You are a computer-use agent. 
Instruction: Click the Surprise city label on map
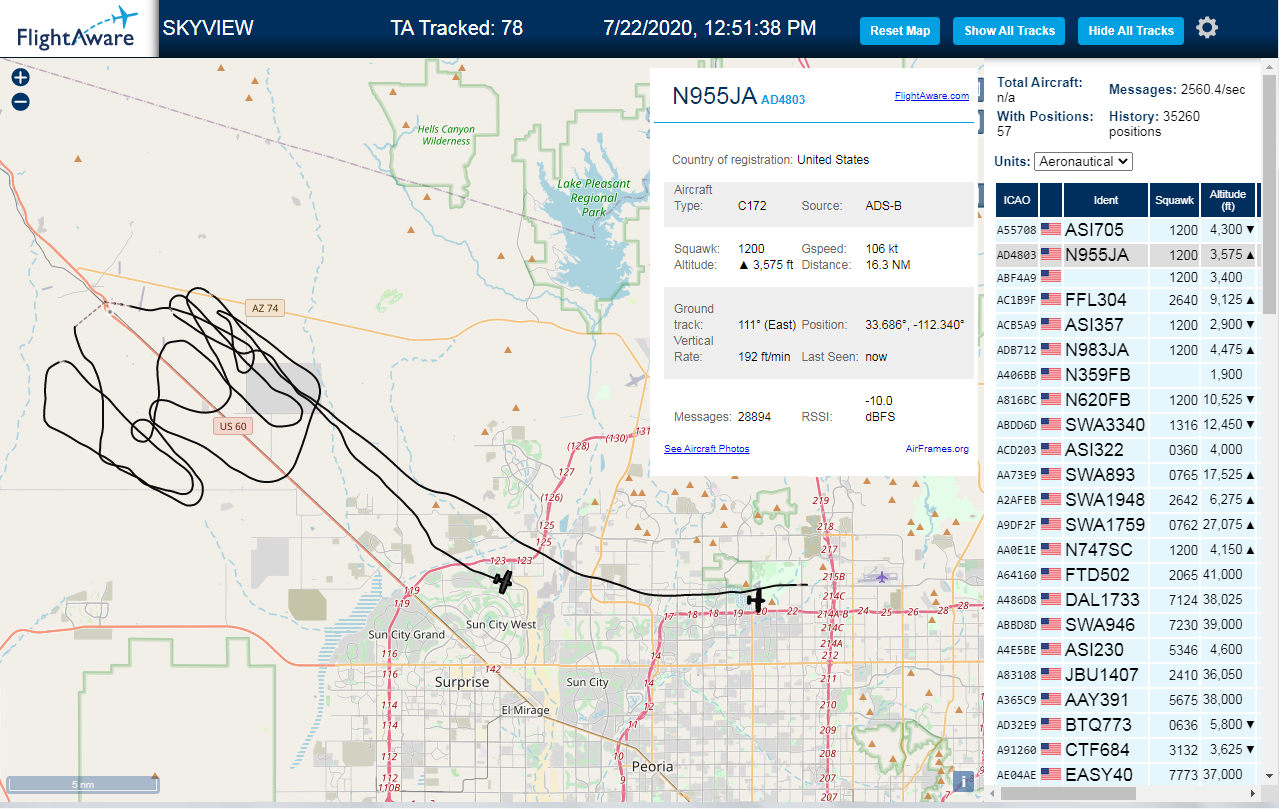[x=462, y=682]
